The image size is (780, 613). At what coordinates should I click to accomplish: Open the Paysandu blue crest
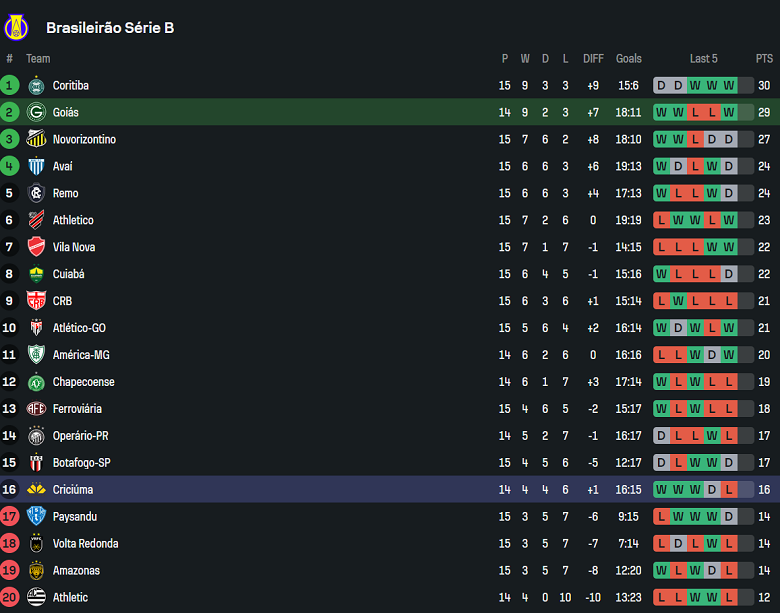coord(36,516)
